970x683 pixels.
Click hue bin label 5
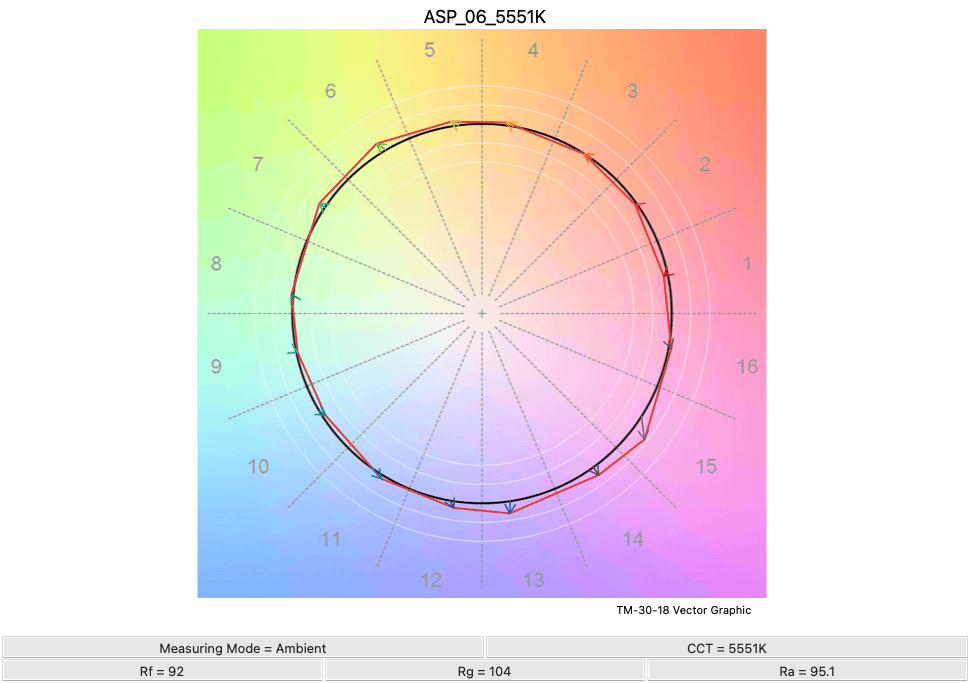(430, 50)
